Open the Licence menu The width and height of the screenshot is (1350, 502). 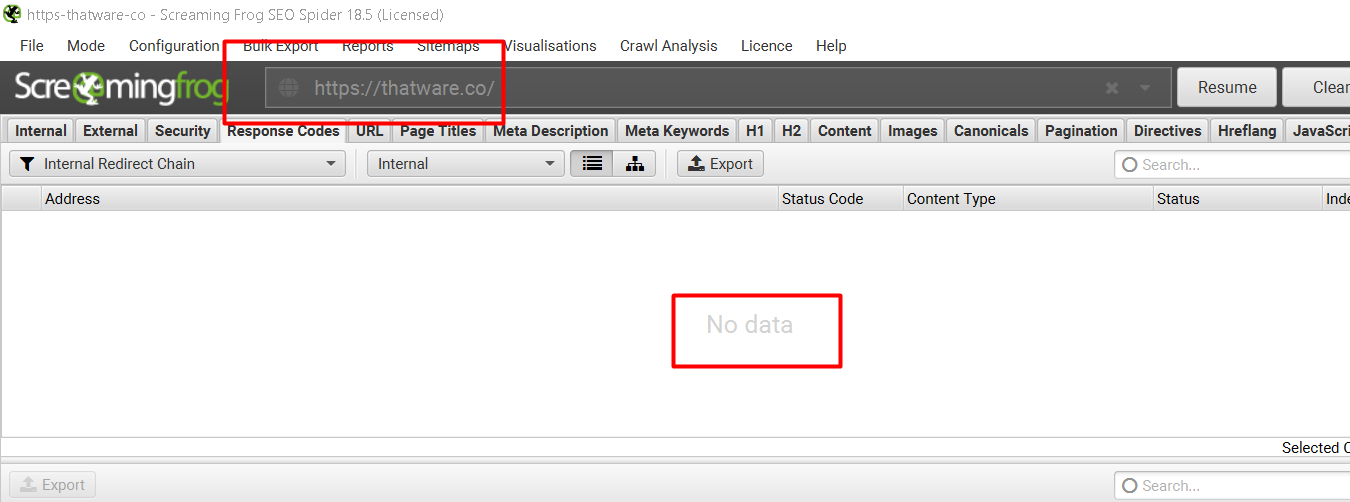pyautogui.click(x=767, y=46)
